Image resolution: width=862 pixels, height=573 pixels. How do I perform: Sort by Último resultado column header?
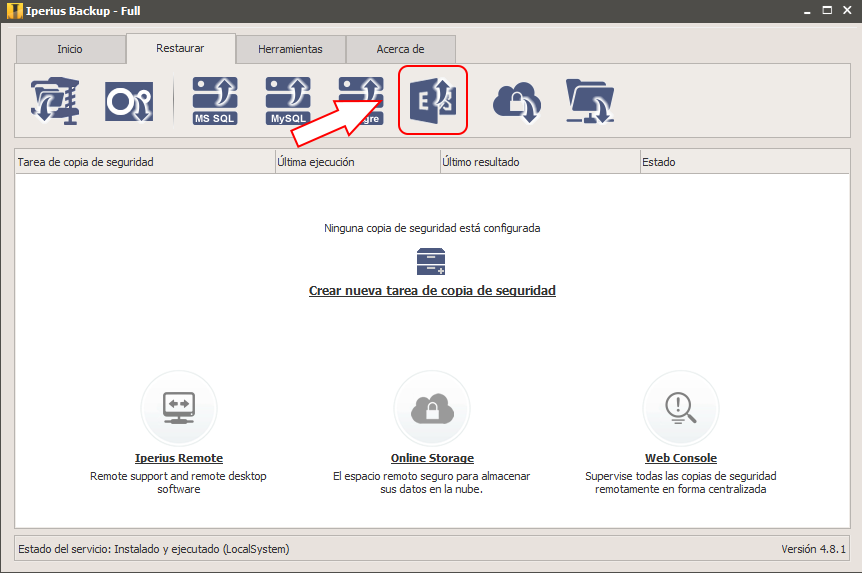[x=540, y=162]
